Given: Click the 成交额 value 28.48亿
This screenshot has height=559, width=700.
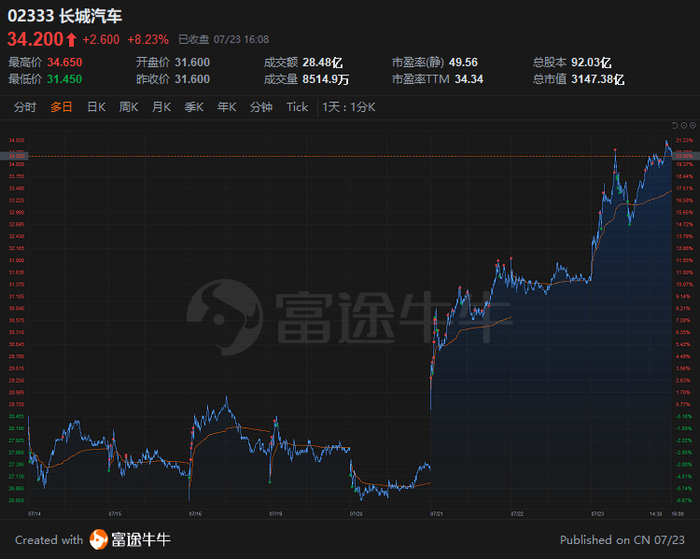Looking at the screenshot, I should (x=322, y=63).
